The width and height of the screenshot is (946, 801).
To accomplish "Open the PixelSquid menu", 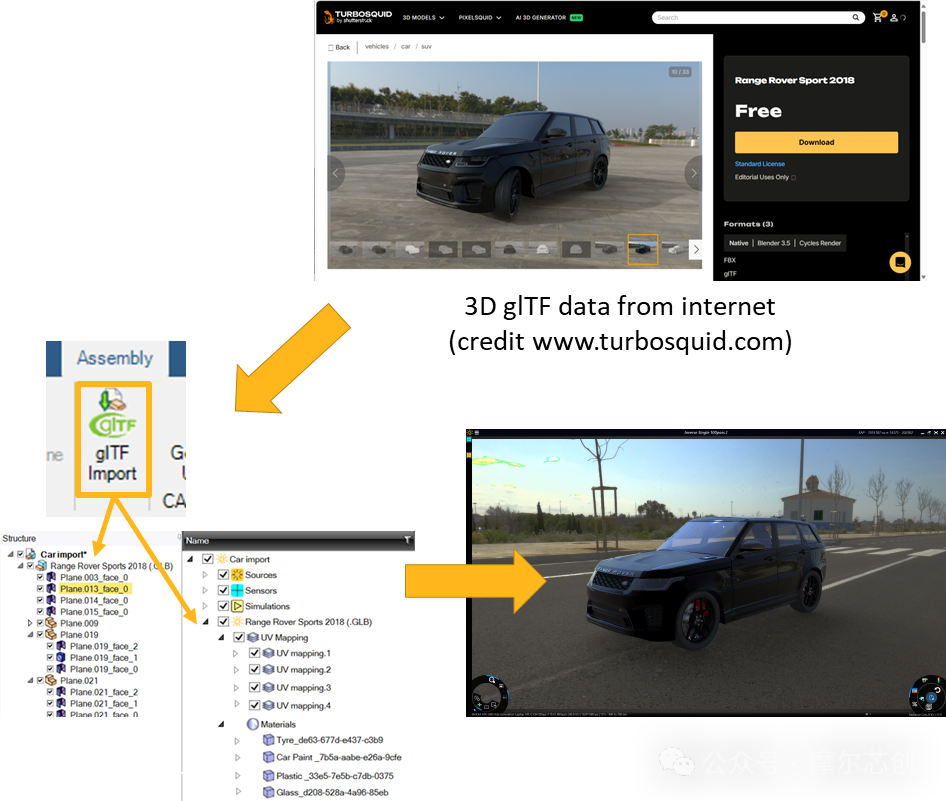I will (480, 17).
